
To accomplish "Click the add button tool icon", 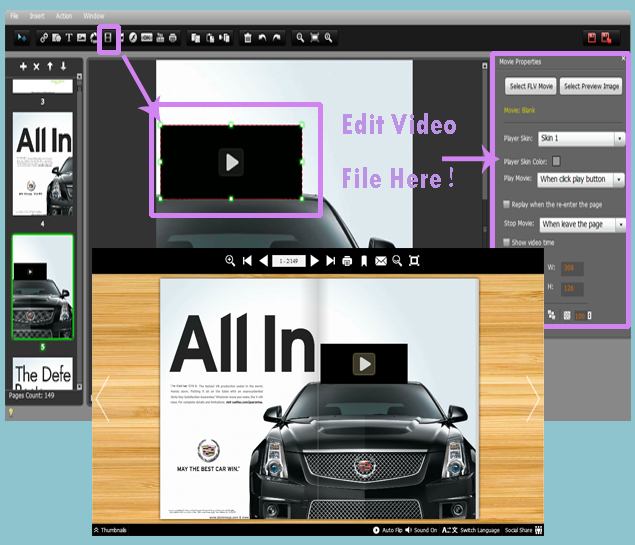I will pos(147,38).
